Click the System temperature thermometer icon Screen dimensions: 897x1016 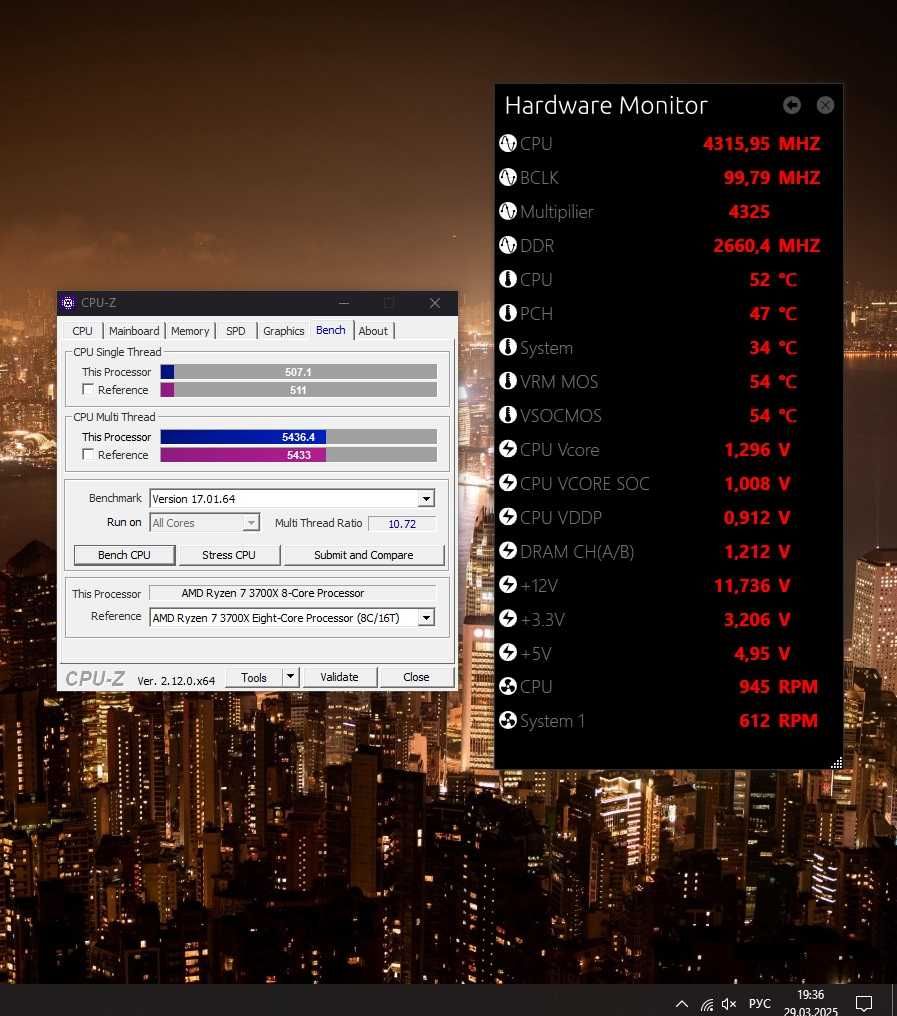(508, 347)
